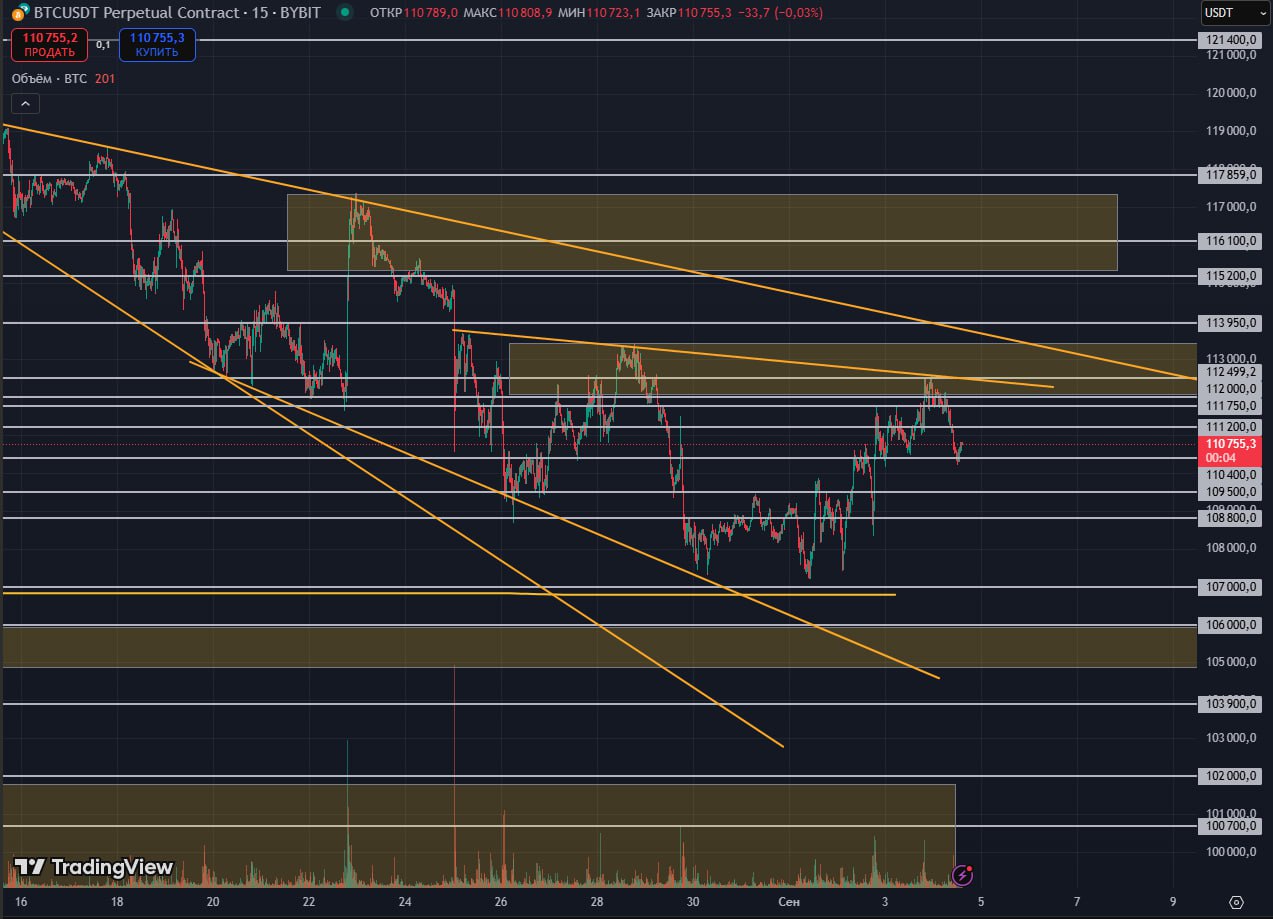Image resolution: width=1273 pixels, height=919 pixels.
Task: Open chart settings hexagon icon
Action: (x=1236, y=902)
